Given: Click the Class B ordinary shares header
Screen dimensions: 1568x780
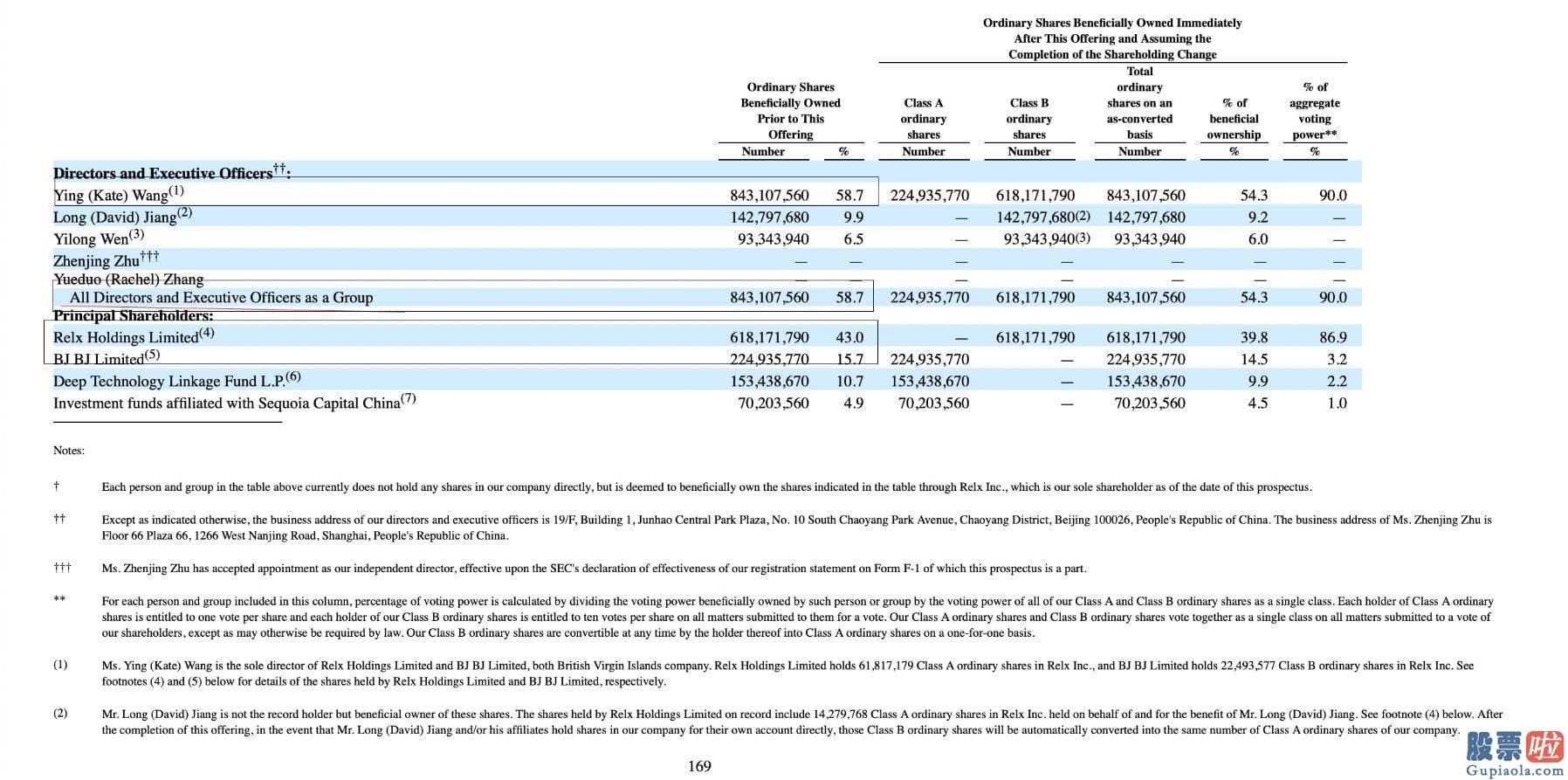Looking at the screenshot, I should (x=1028, y=119).
